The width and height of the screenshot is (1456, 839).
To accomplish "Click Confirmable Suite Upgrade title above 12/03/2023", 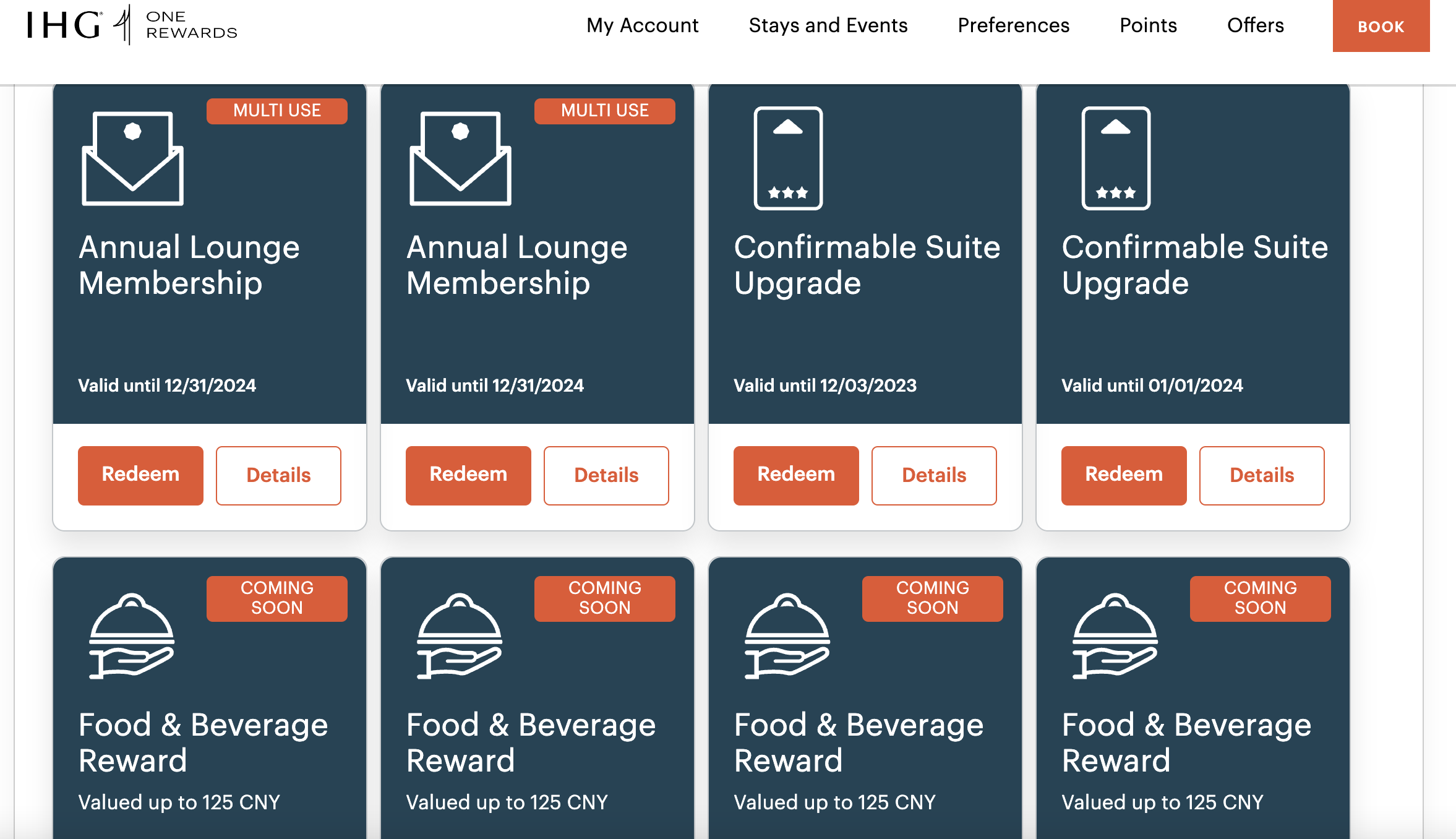I will coord(867,265).
